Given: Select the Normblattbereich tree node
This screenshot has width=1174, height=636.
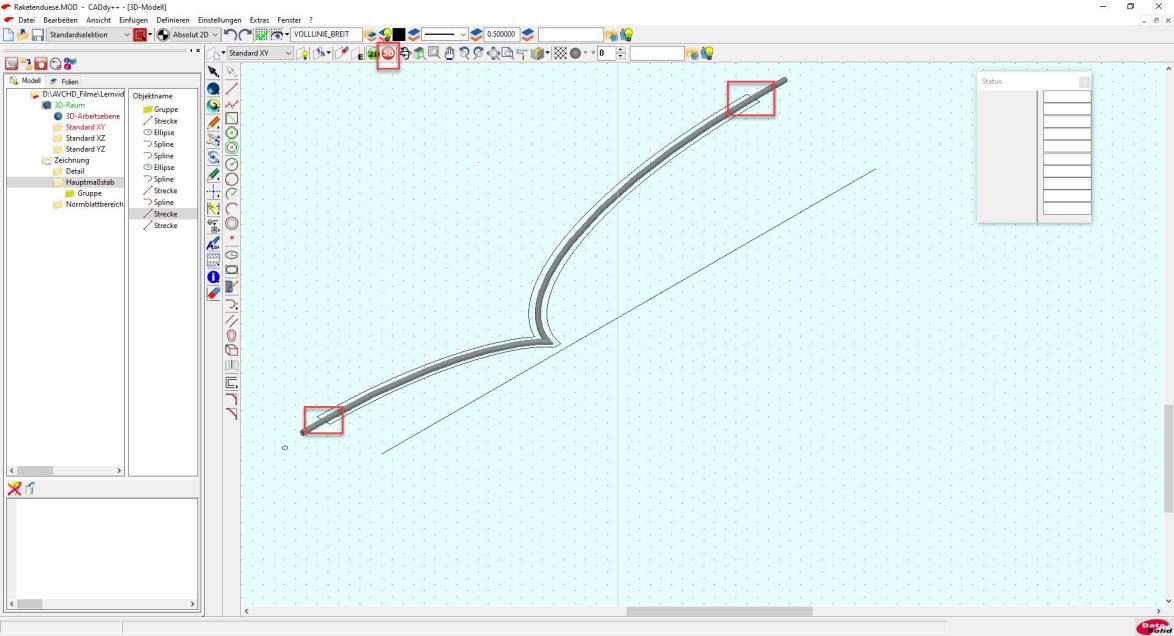Looking at the screenshot, I should (94, 205).
